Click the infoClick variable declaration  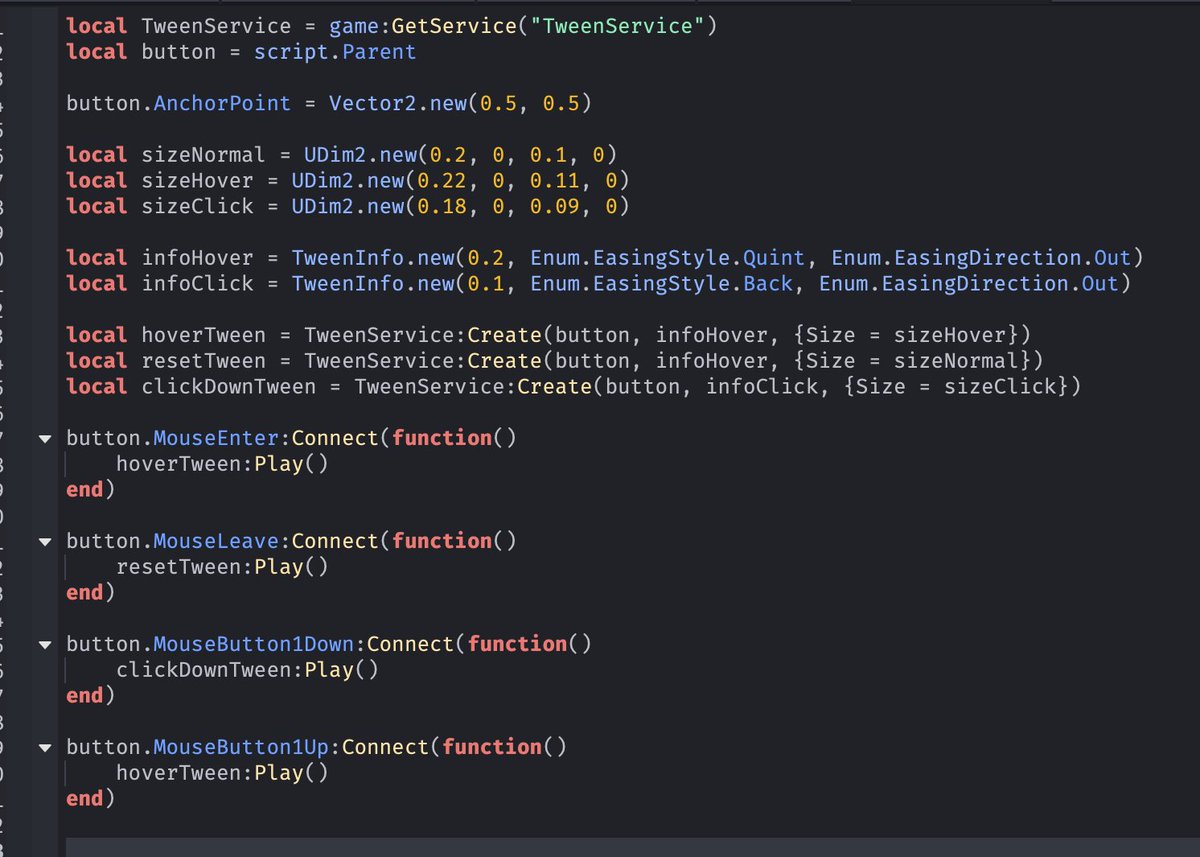coord(198,283)
